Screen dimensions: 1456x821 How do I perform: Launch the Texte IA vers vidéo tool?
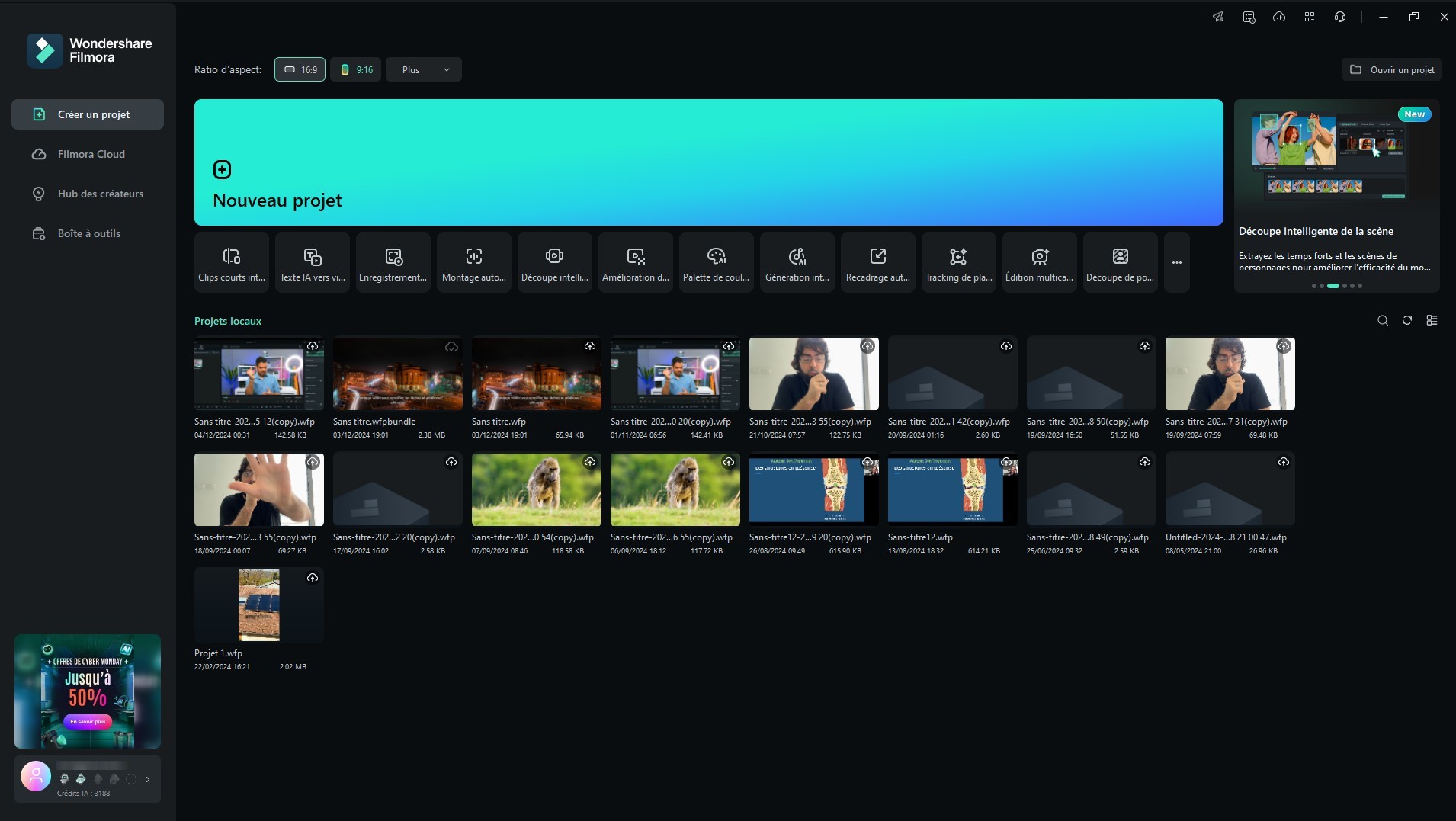[x=313, y=262]
